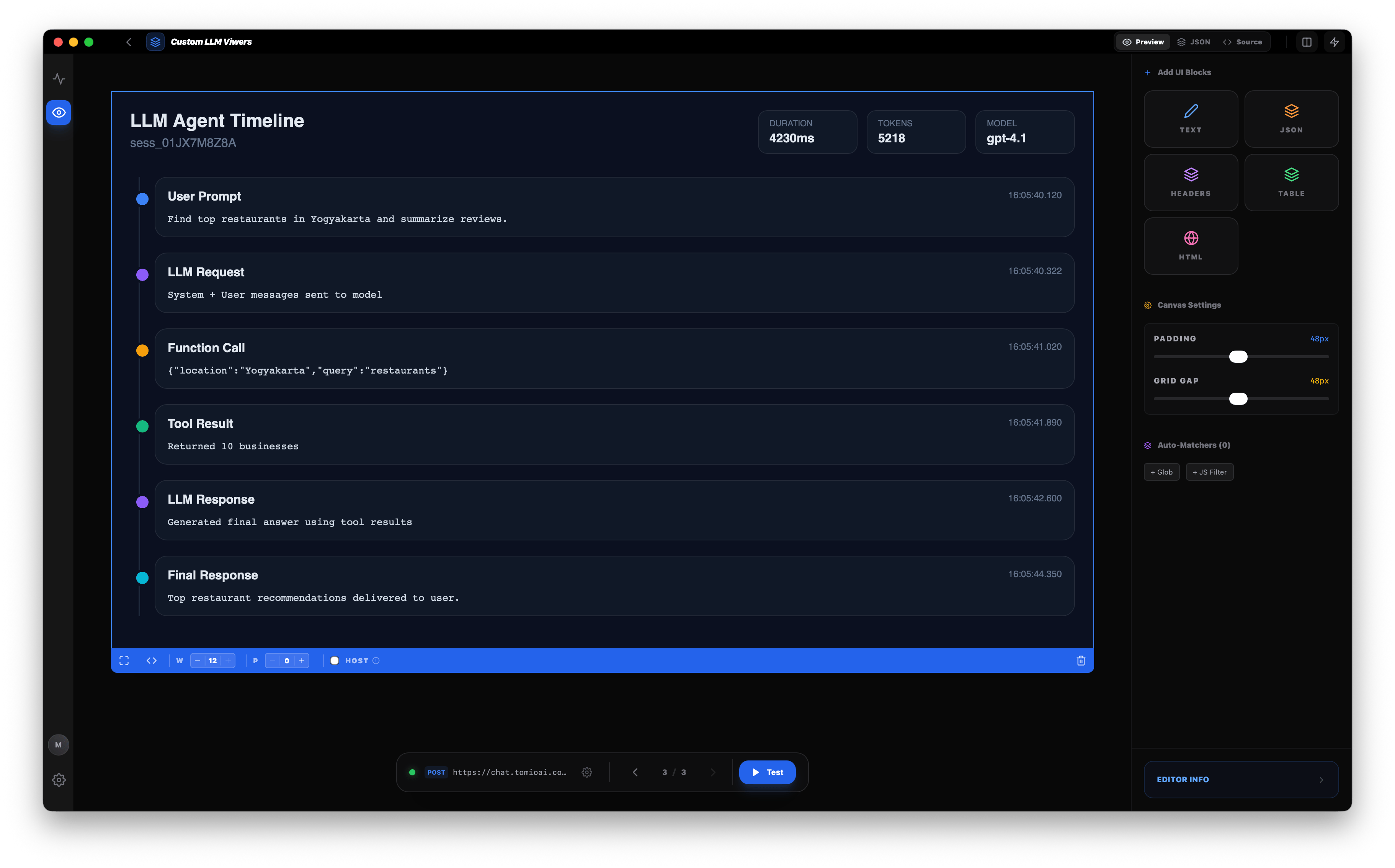Adjust the PADDING slider handle

pos(1238,357)
